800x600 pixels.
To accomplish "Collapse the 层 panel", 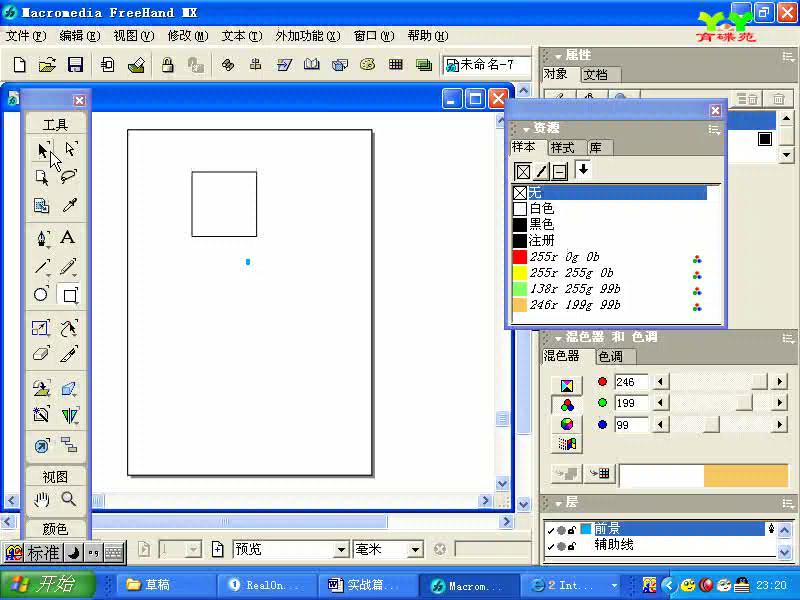I will [x=559, y=504].
